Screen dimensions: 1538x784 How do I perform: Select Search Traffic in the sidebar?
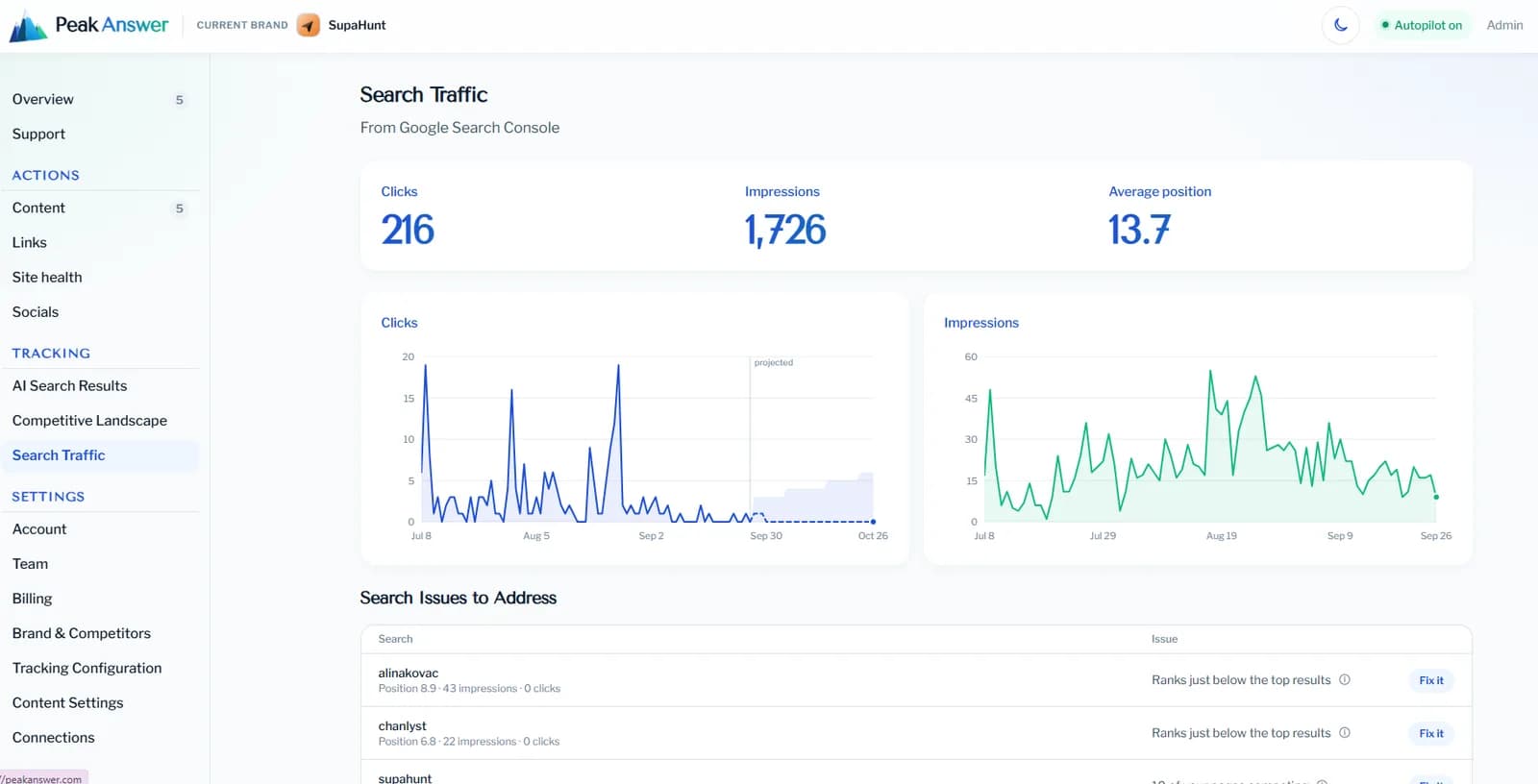click(x=100, y=455)
